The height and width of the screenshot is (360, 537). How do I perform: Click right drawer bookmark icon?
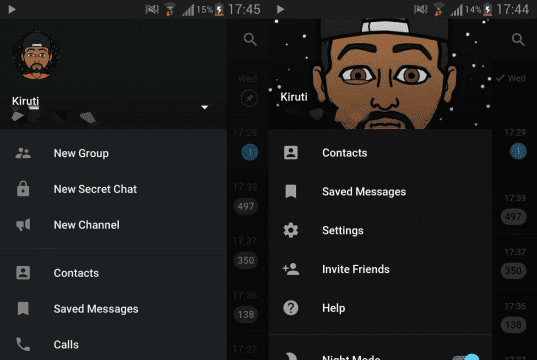(x=291, y=191)
